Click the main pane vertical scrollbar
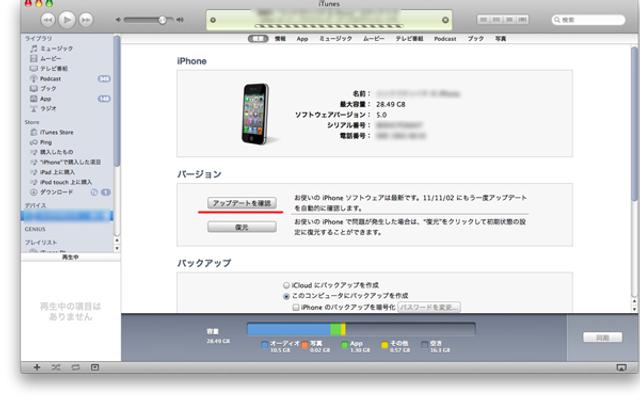 click(634, 122)
